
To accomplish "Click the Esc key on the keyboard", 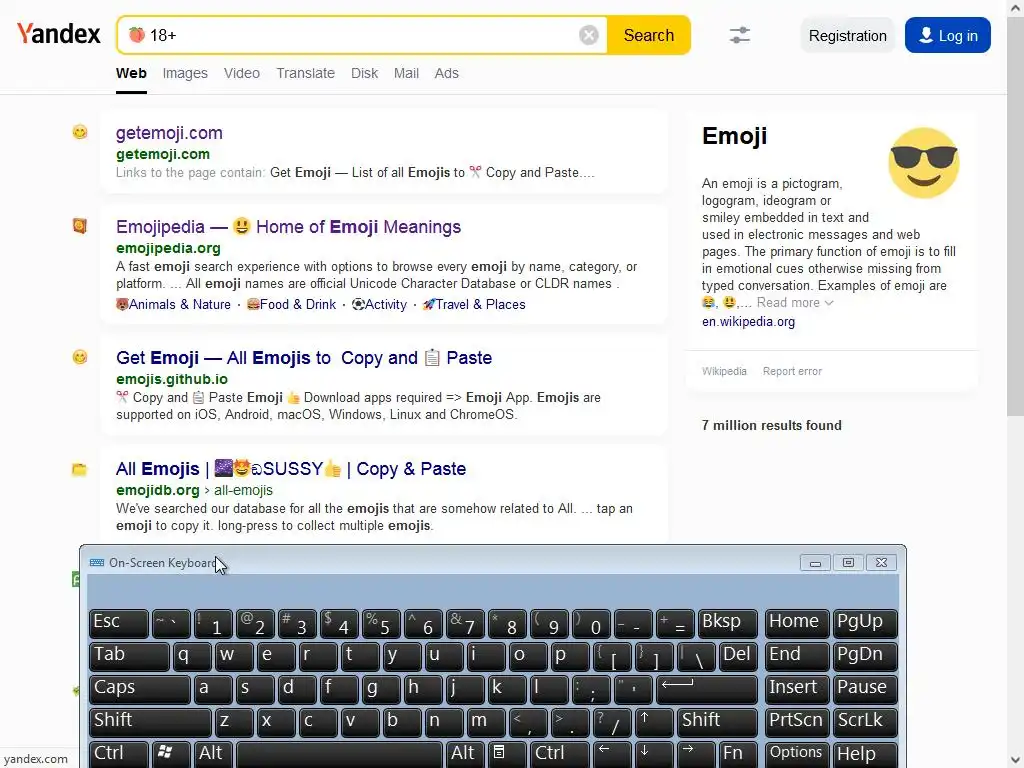I will click(x=119, y=624).
